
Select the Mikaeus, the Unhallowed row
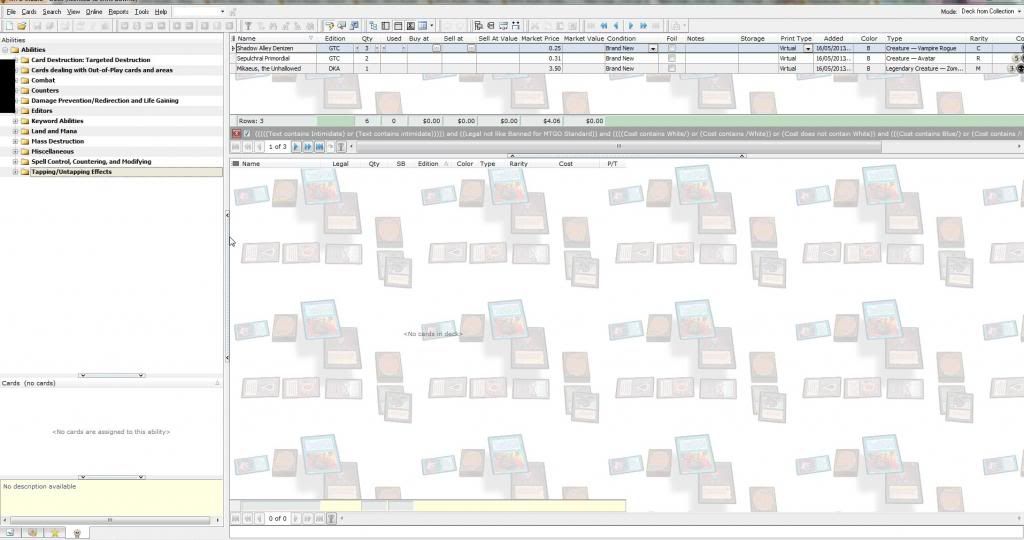coord(627,69)
